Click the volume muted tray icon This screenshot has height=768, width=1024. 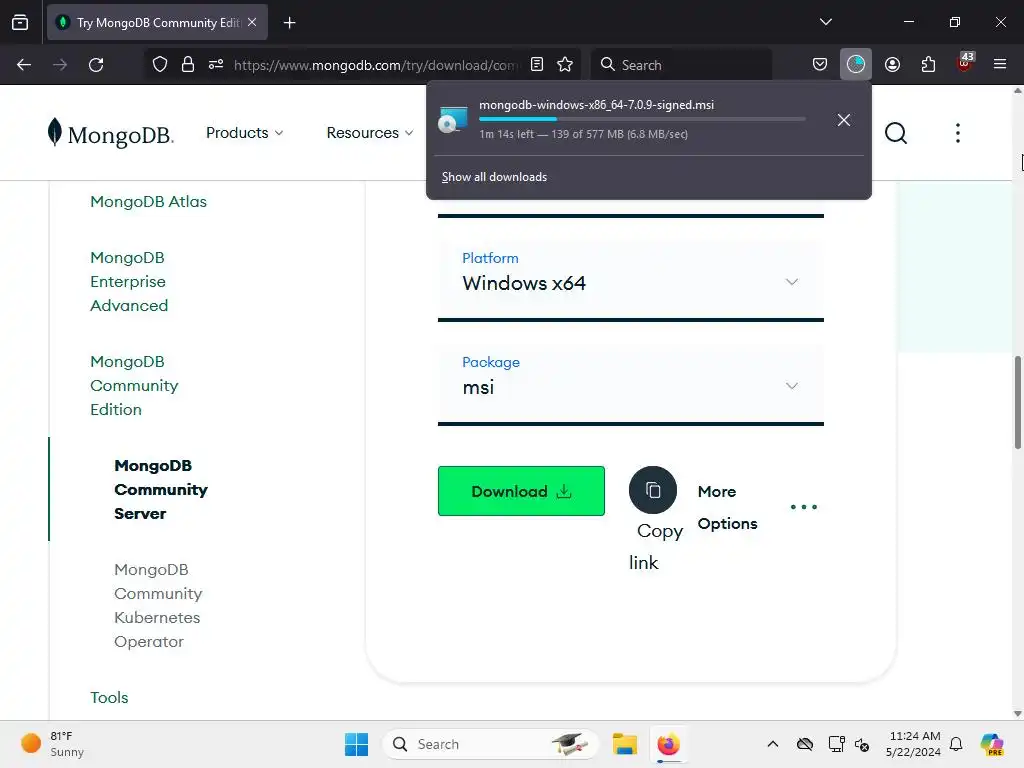862,744
